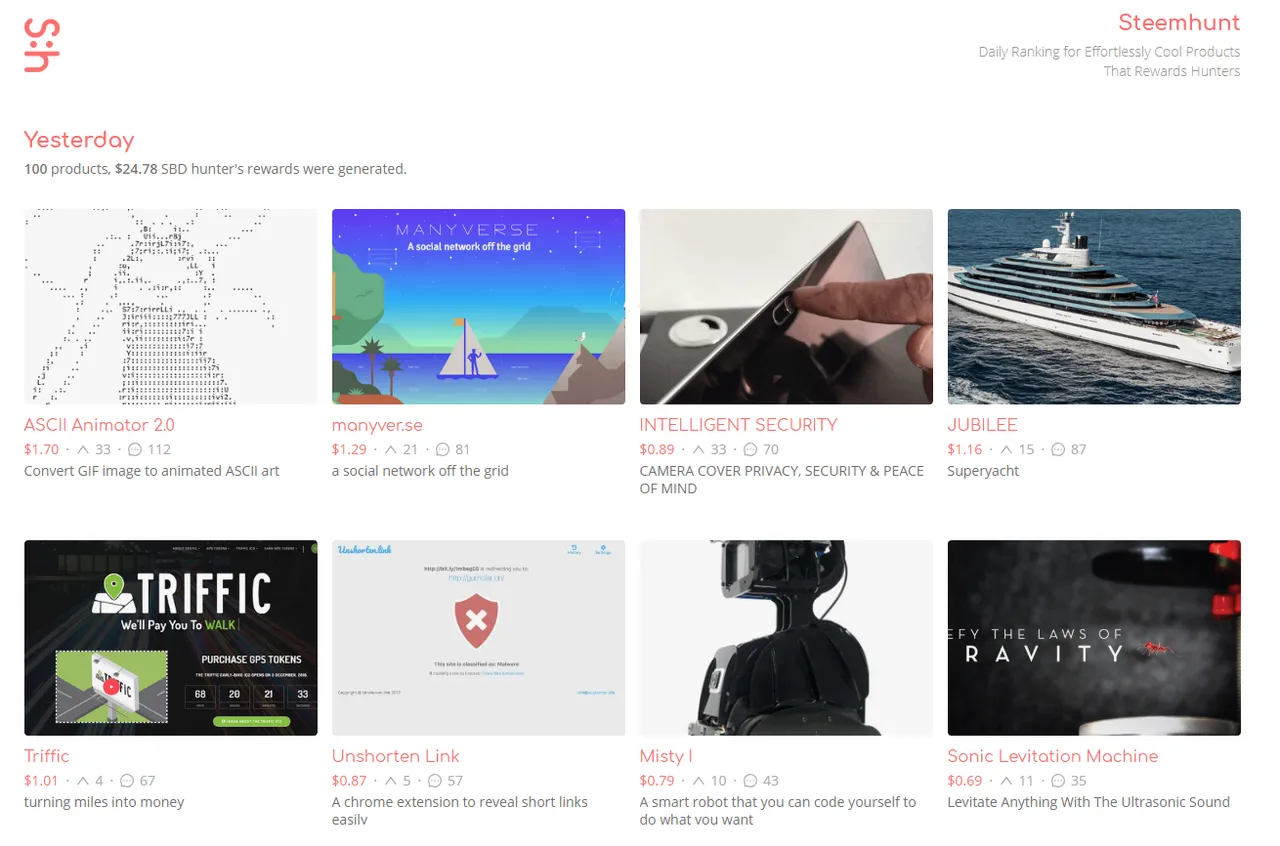Screen dimensions: 1280x846
Task: Click upvote arrow on INTELLIGENT SECURITY
Action: (x=699, y=450)
